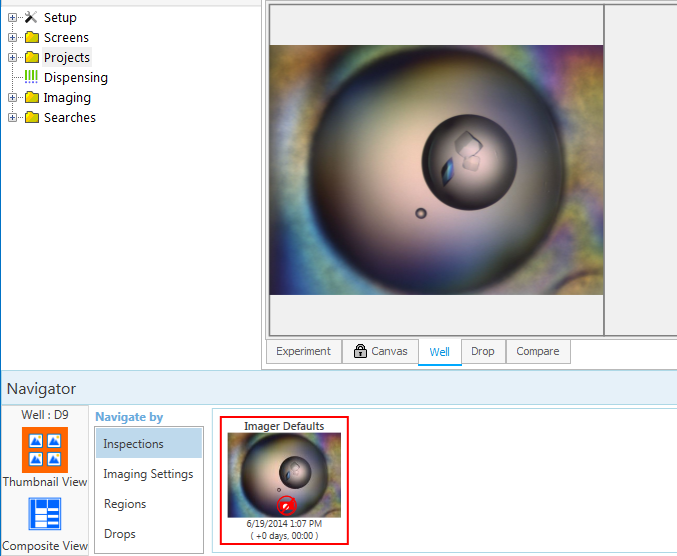The height and width of the screenshot is (556, 677).
Task: Open the Canvas tab
Action: point(380,351)
